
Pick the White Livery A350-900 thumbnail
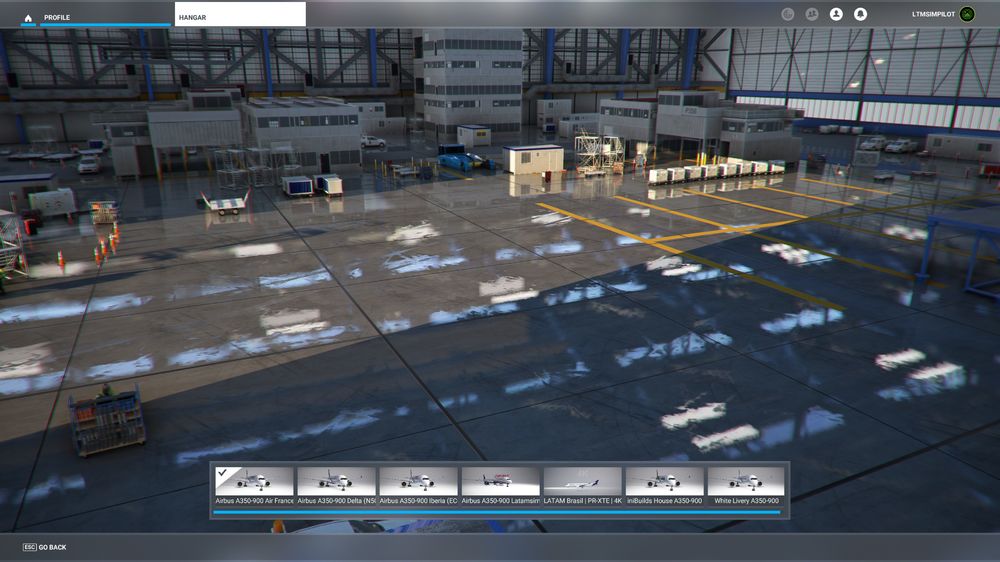[x=746, y=481]
